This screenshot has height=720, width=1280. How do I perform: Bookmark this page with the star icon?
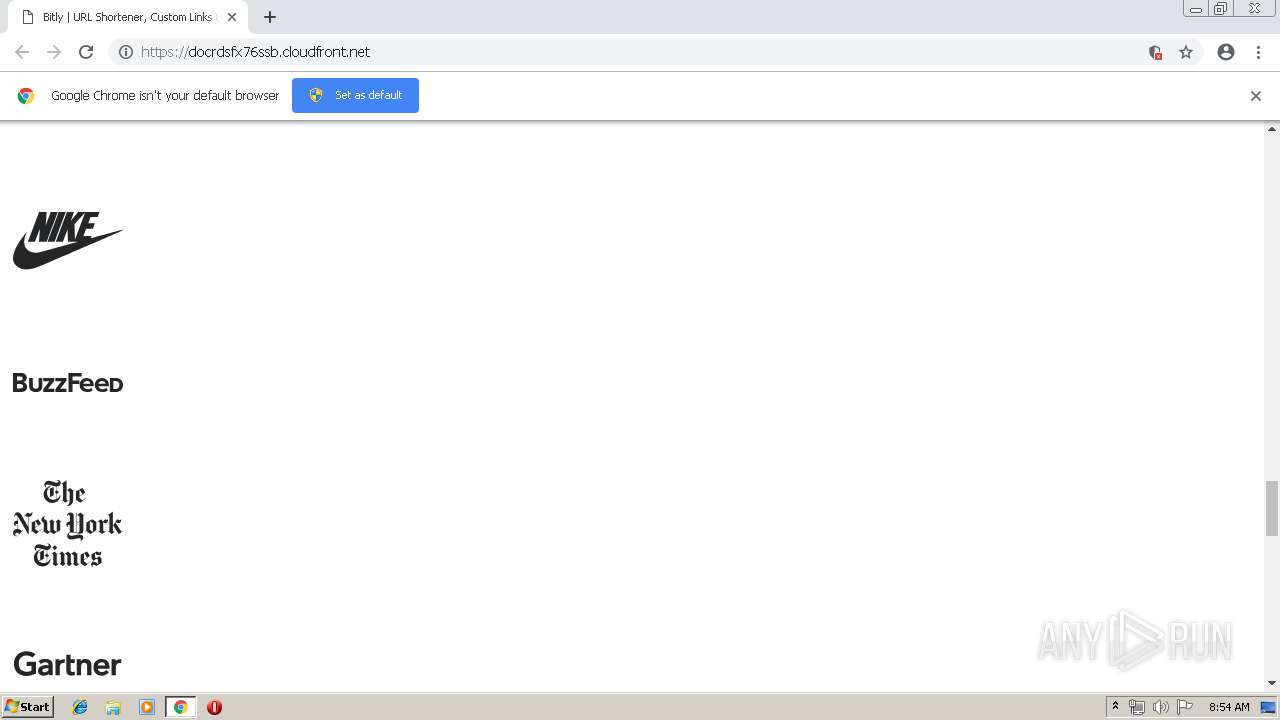1186,52
